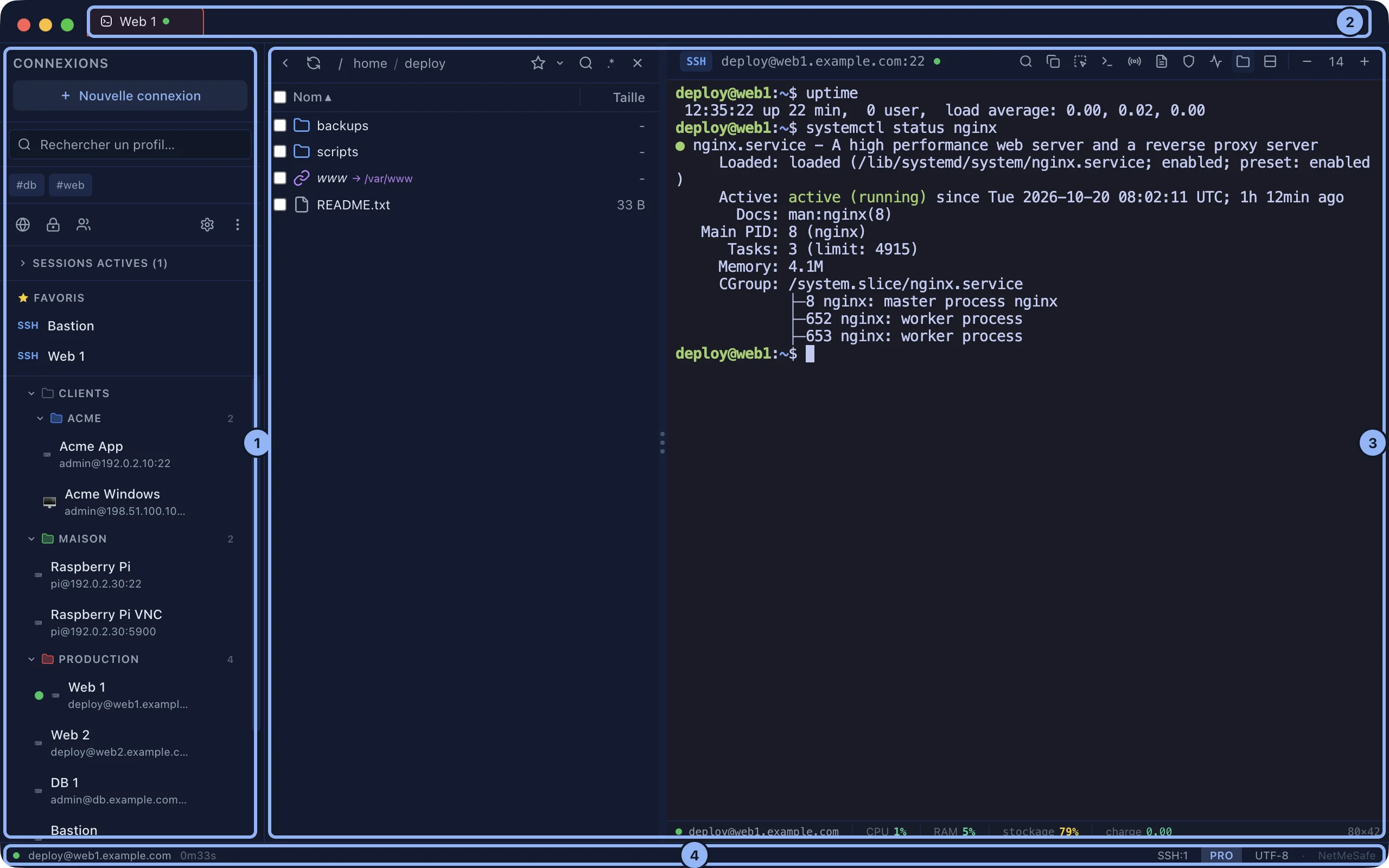Screen dimensions: 1389x868
Task: Click the globe icon in Connexions sidebar
Action: pyautogui.click(x=23, y=225)
